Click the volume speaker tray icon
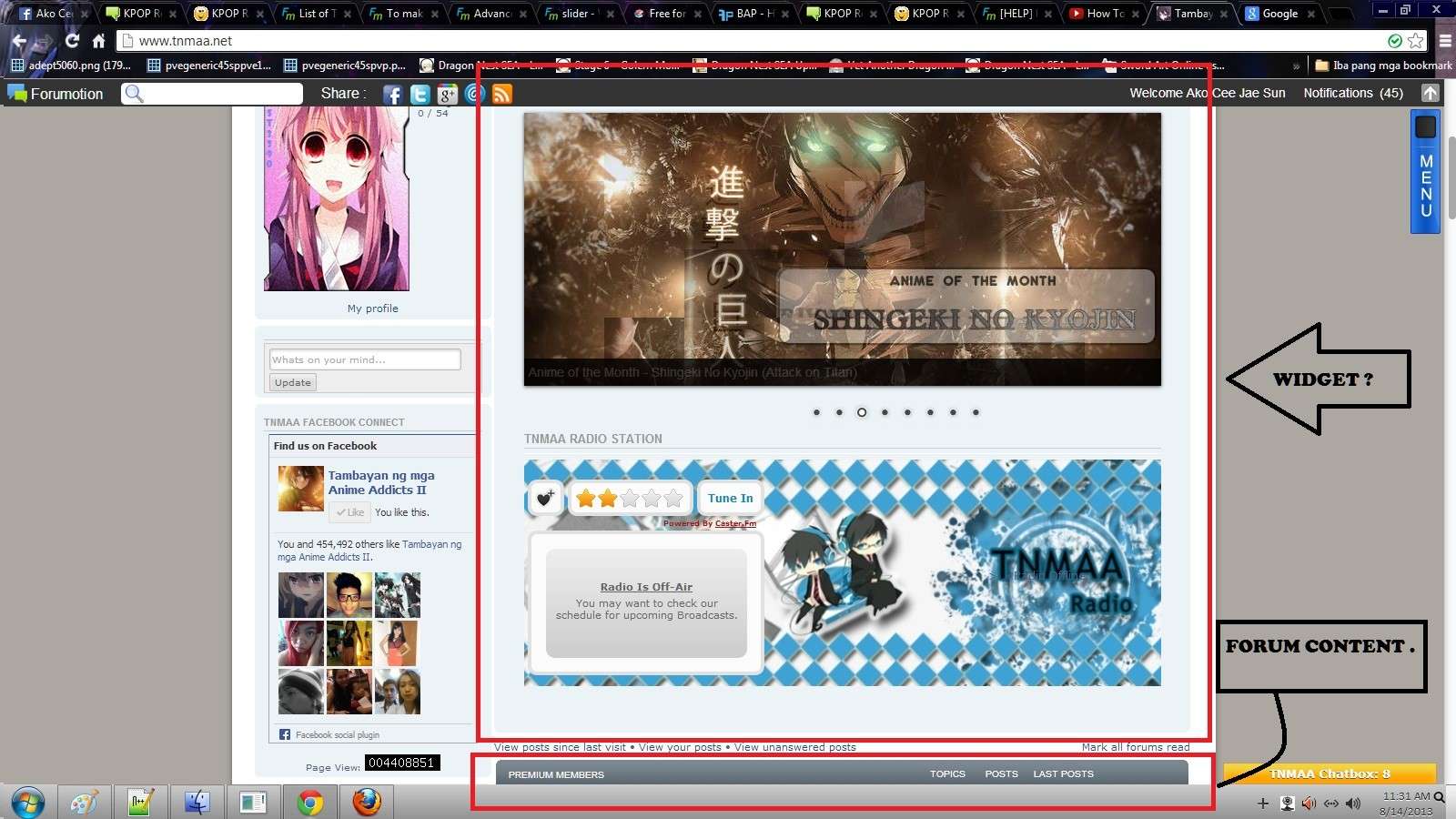The height and width of the screenshot is (819, 1456). point(1354,804)
